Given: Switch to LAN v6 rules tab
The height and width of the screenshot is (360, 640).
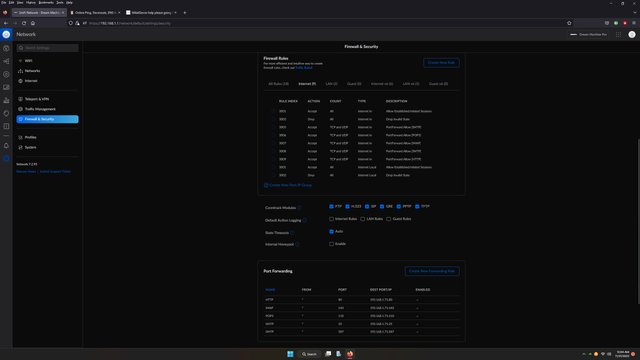Looking at the screenshot, I should pos(411,84).
